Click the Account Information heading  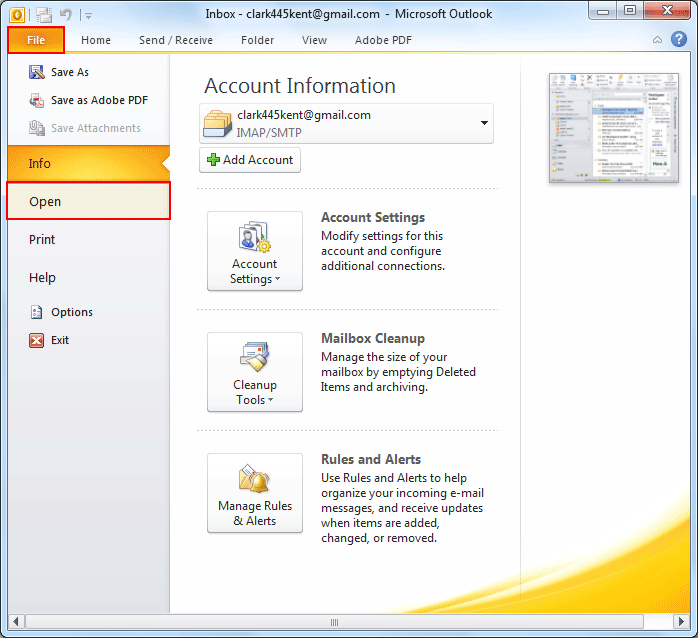coord(300,86)
